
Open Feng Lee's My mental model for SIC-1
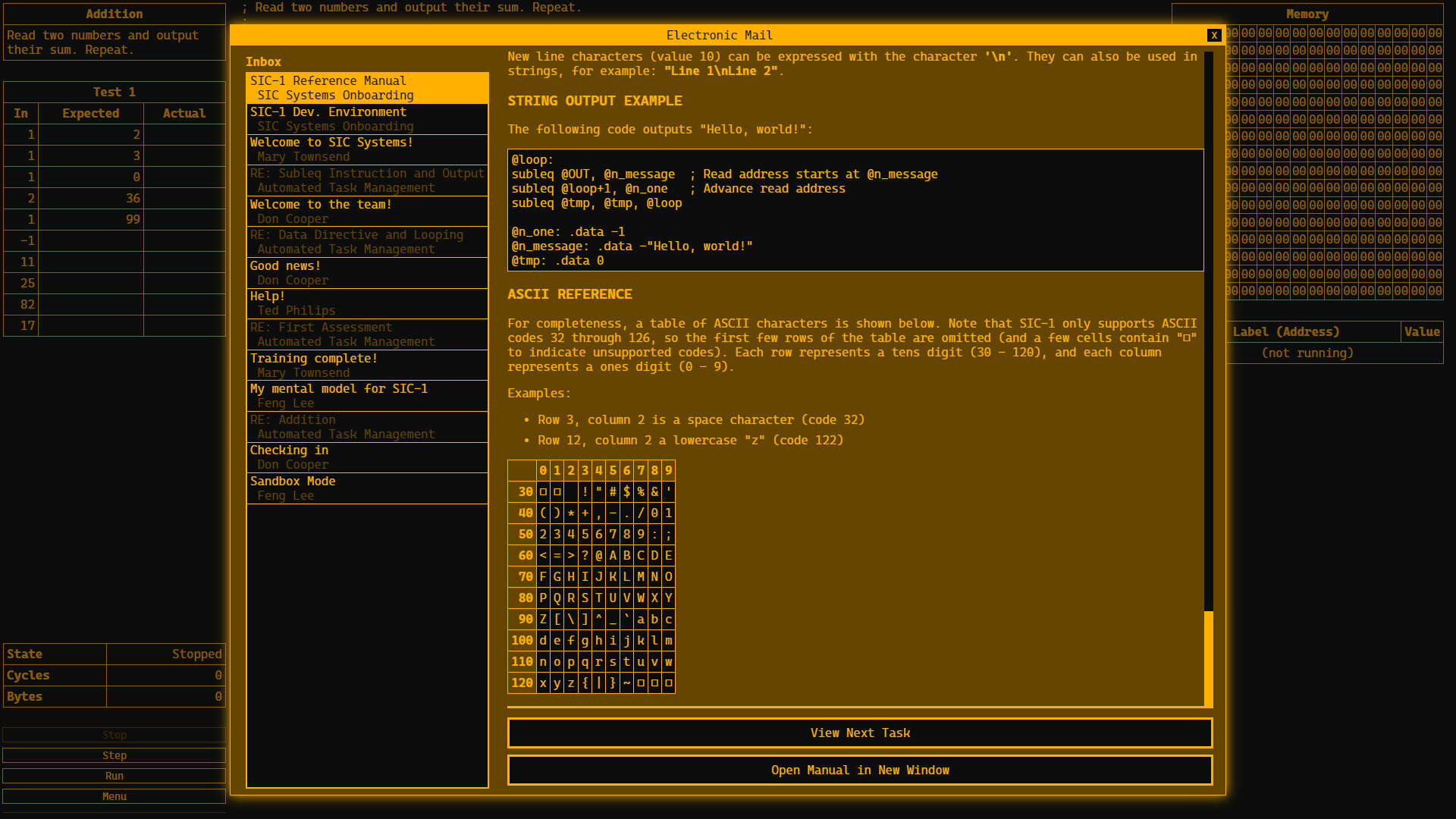(366, 395)
